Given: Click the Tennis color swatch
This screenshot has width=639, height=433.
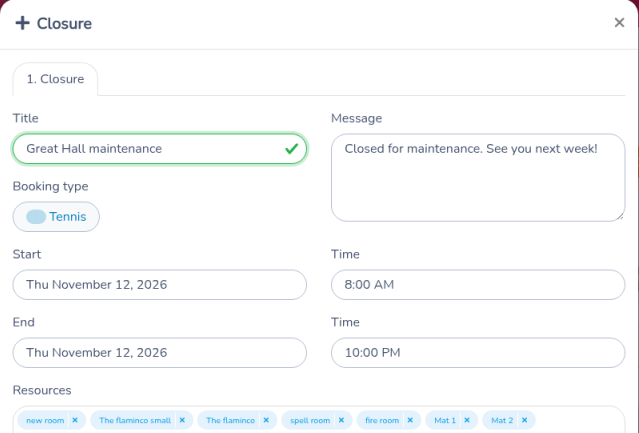Looking at the screenshot, I should (x=36, y=217).
